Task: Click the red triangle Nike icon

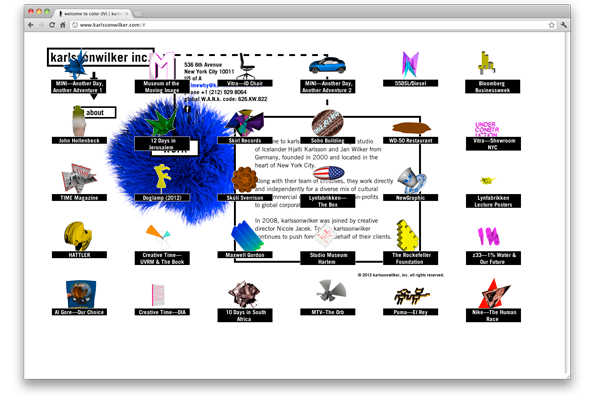Action: 494,294
